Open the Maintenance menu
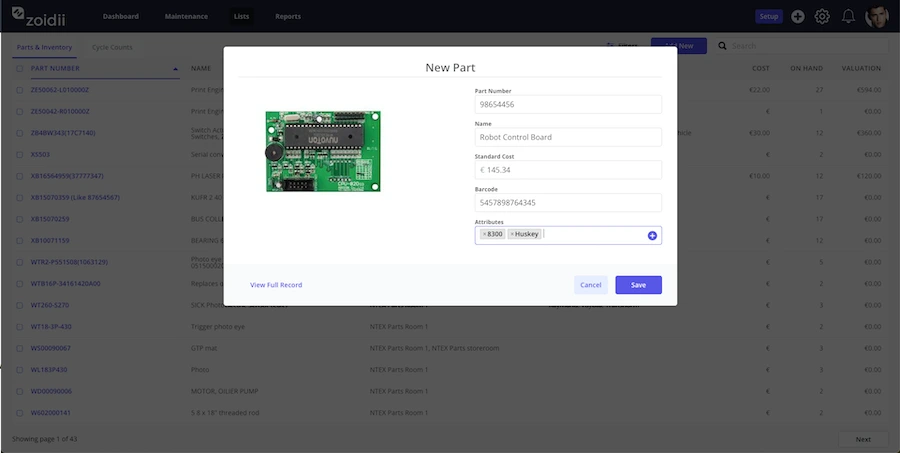Image resolution: width=900 pixels, height=453 pixels. (186, 17)
